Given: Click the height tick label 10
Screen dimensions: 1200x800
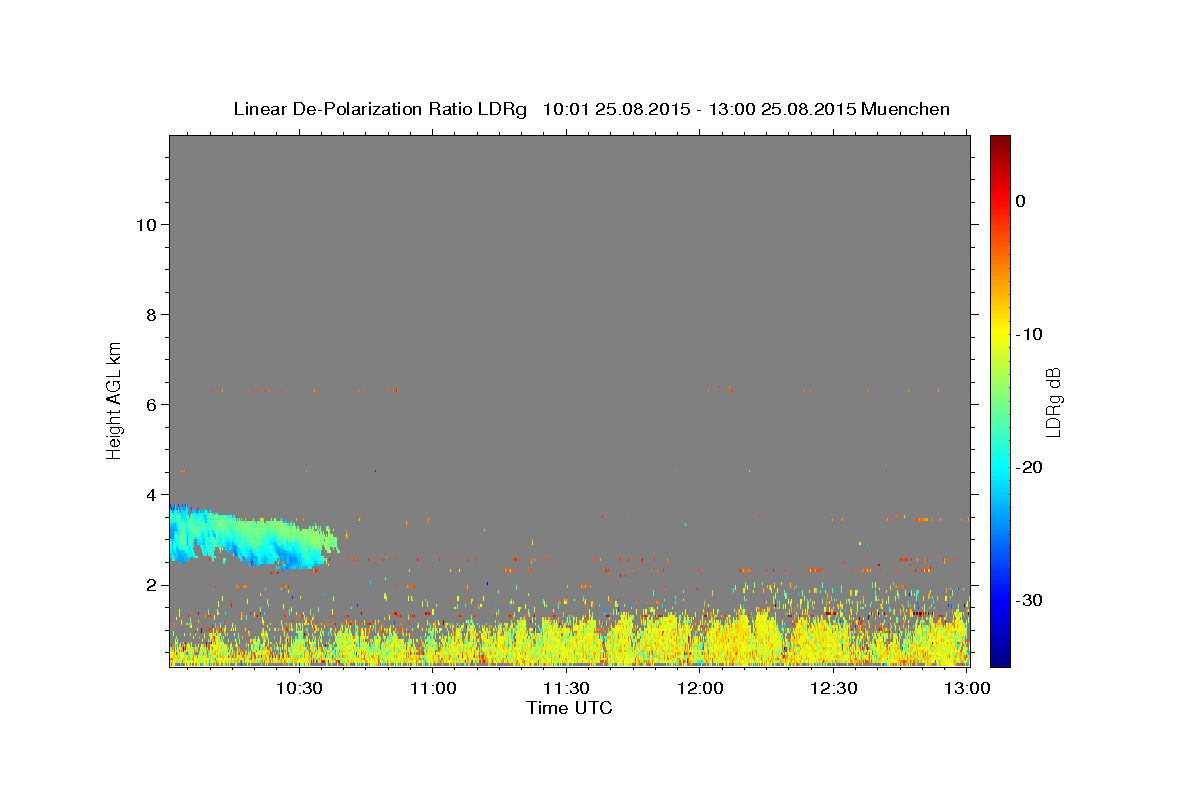Looking at the screenshot, I should coord(145,225).
